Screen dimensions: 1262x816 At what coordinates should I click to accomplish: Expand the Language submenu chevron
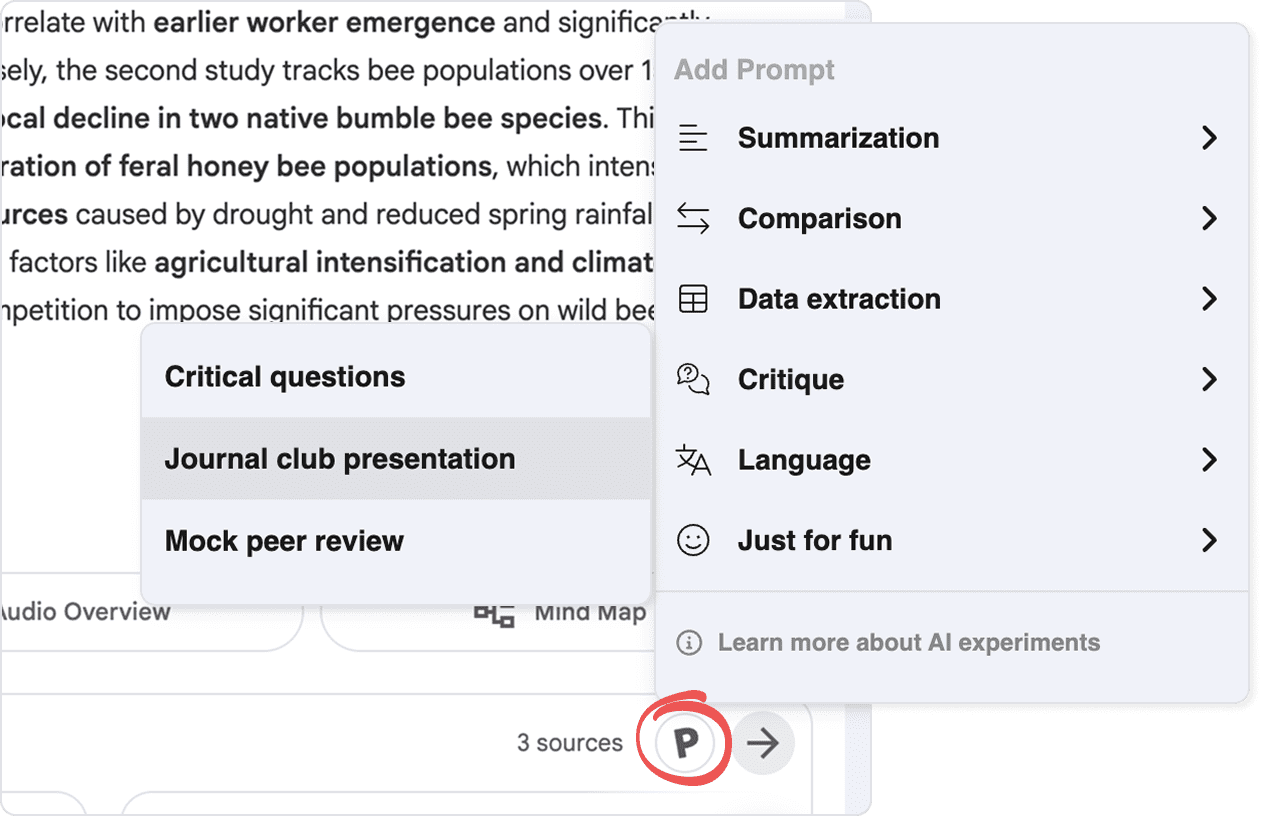tap(1209, 460)
